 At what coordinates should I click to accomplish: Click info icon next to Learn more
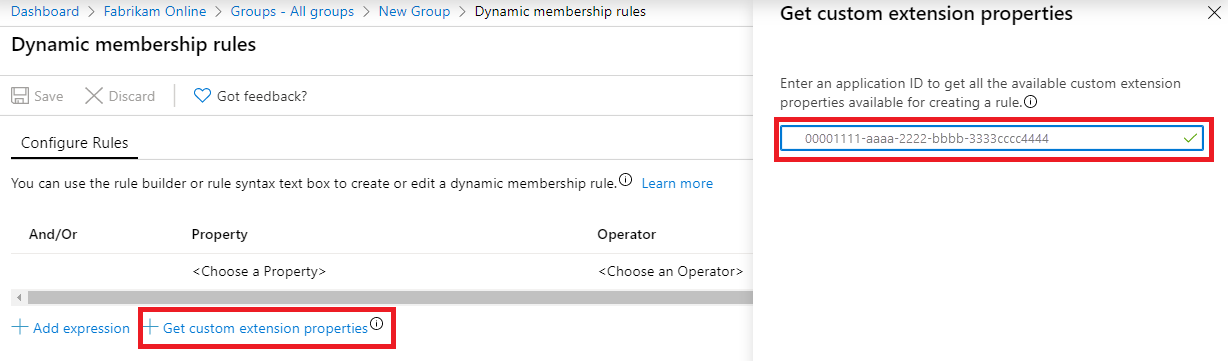coord(626,181)
